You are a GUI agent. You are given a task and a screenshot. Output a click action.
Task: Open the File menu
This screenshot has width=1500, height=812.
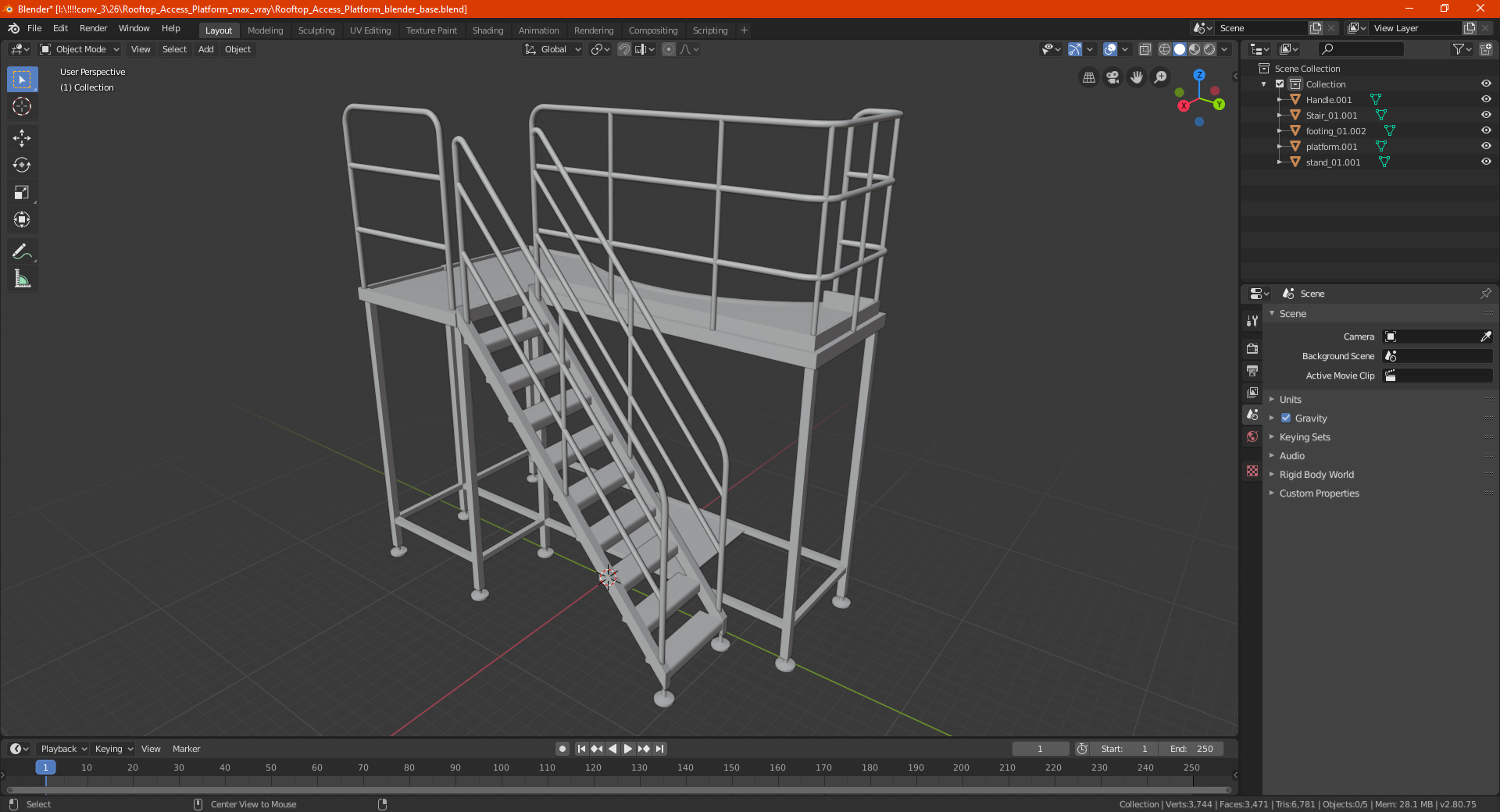(x=34, y=28)
